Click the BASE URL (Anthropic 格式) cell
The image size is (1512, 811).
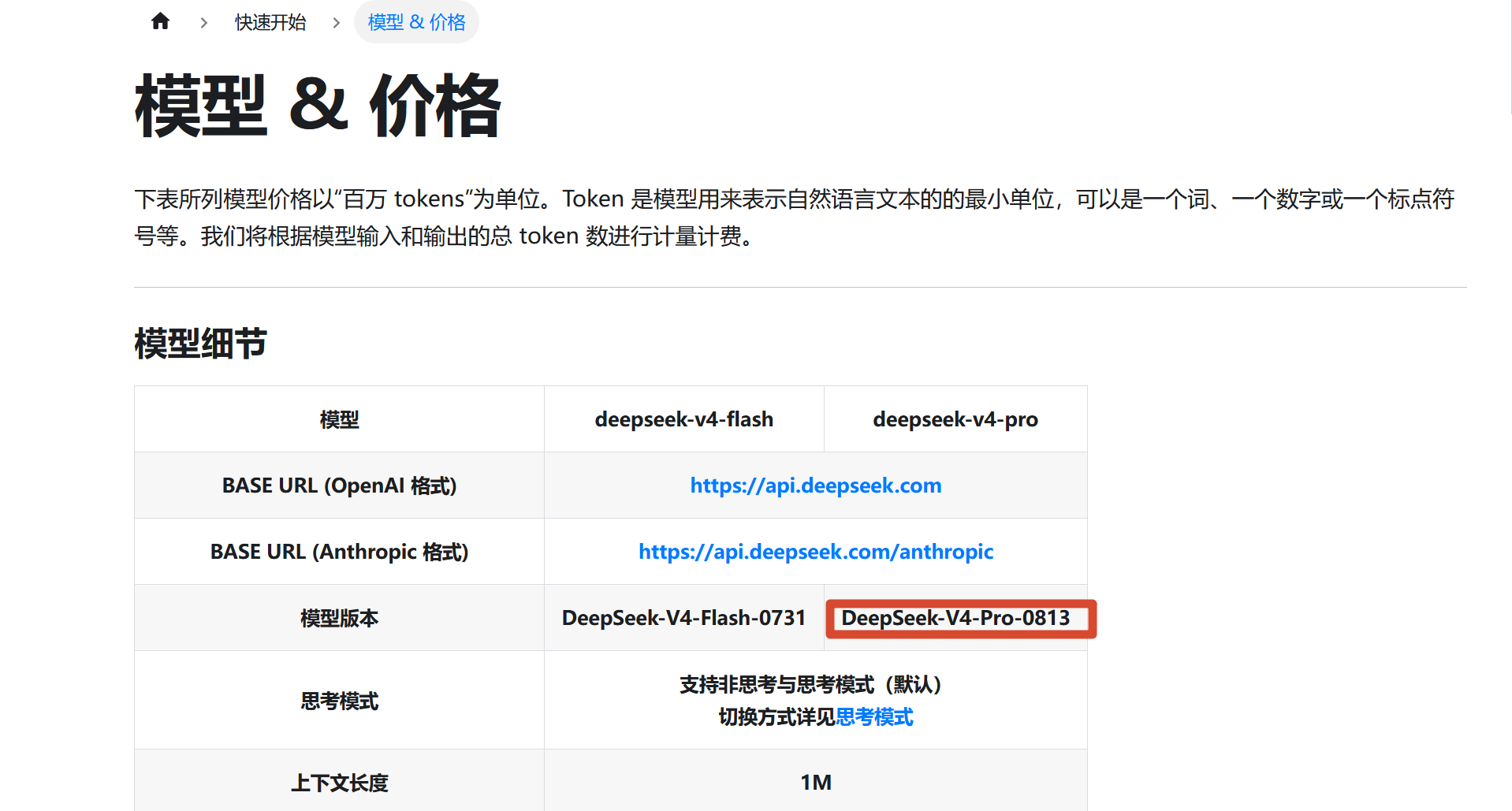click(x=340, y=552)
